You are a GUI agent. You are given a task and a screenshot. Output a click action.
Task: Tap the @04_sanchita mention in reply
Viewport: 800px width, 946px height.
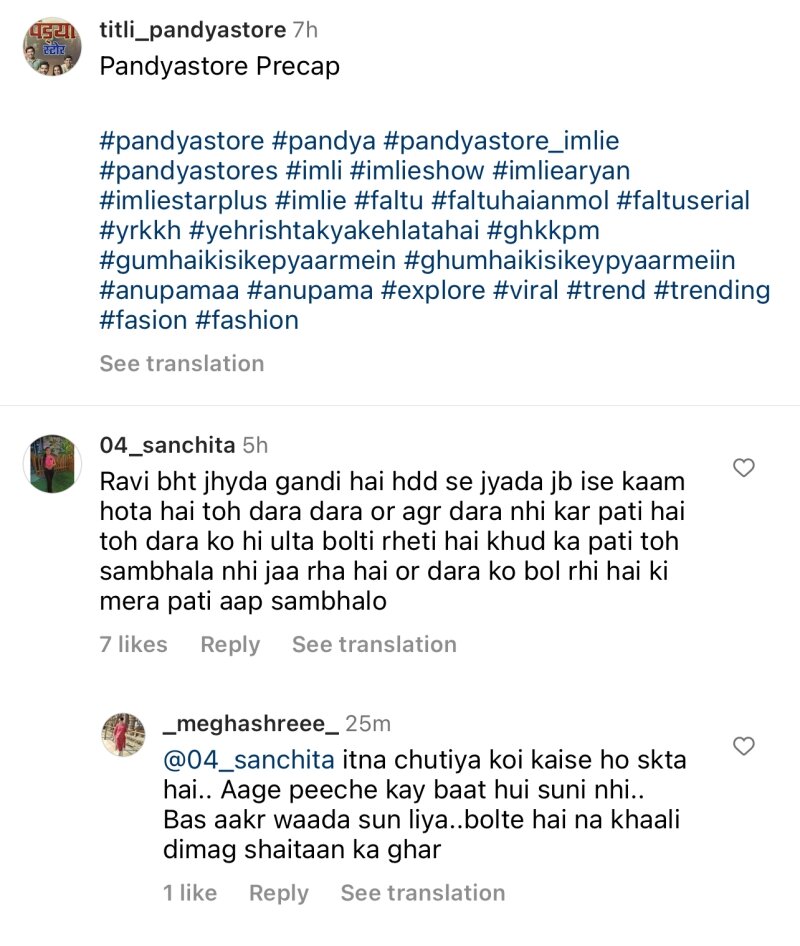[249, 760]
